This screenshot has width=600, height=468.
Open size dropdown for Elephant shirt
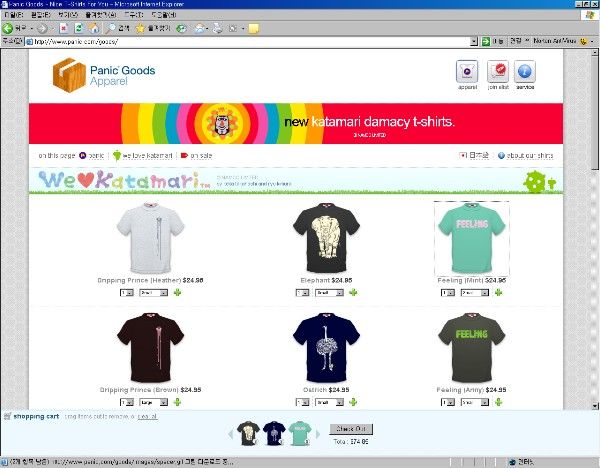(x=329, y=293)
